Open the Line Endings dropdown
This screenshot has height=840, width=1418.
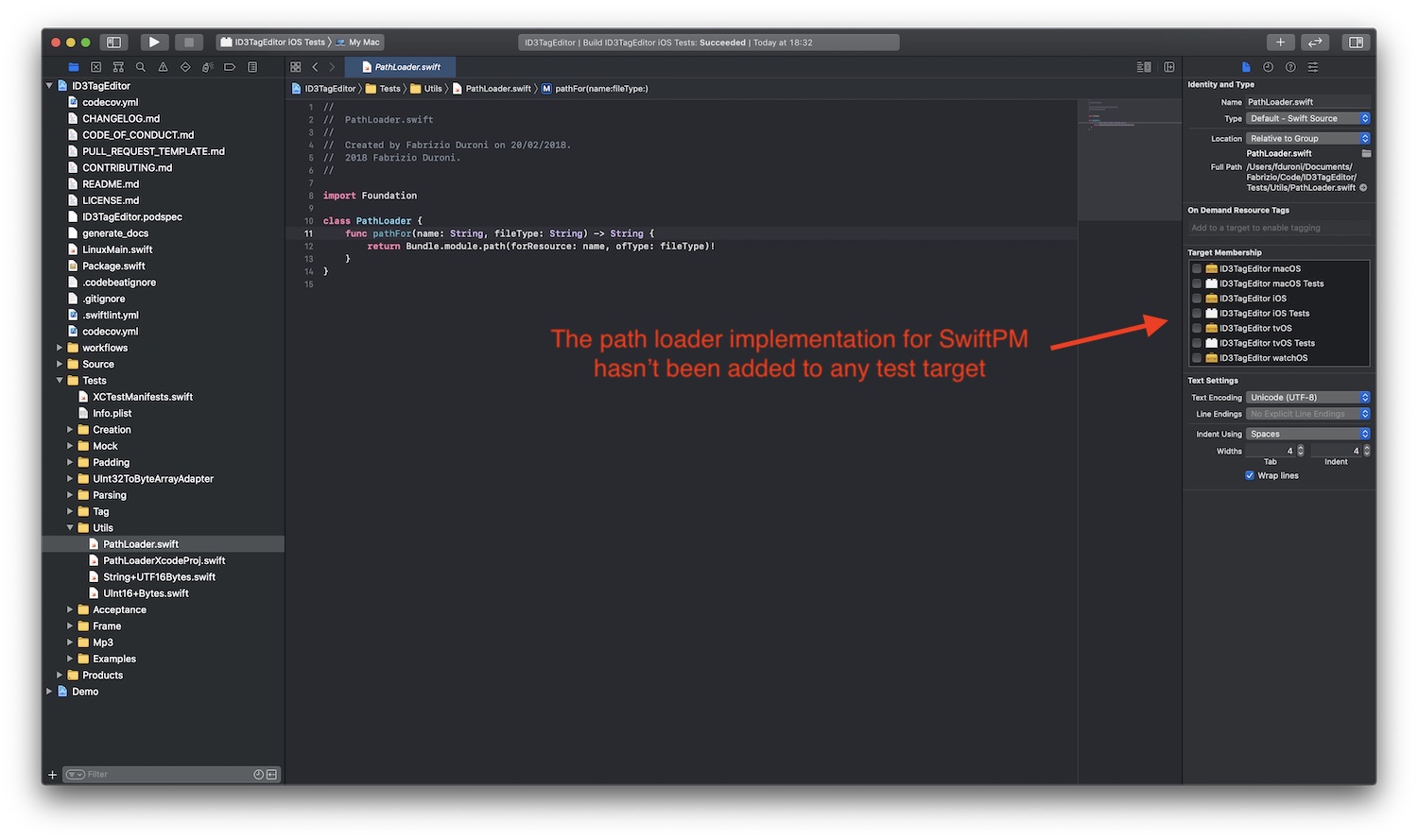pos(1308,414)
